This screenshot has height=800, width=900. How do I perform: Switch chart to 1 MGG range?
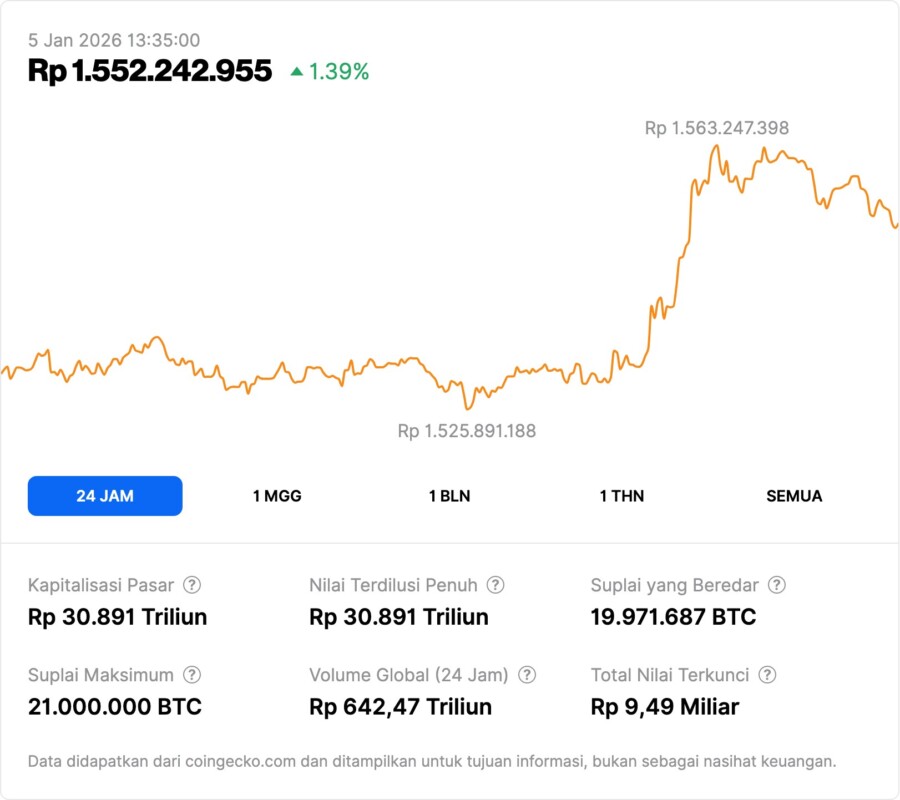(277, 496)
